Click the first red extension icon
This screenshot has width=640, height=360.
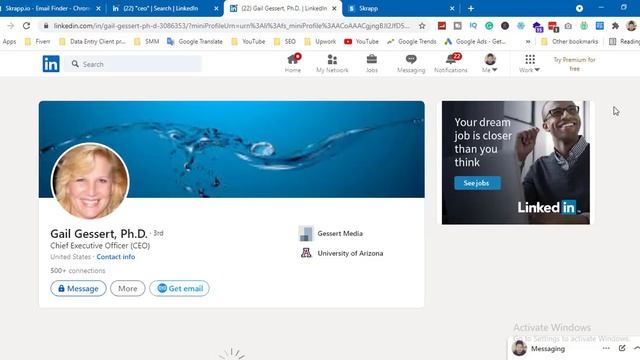[442, 26]
